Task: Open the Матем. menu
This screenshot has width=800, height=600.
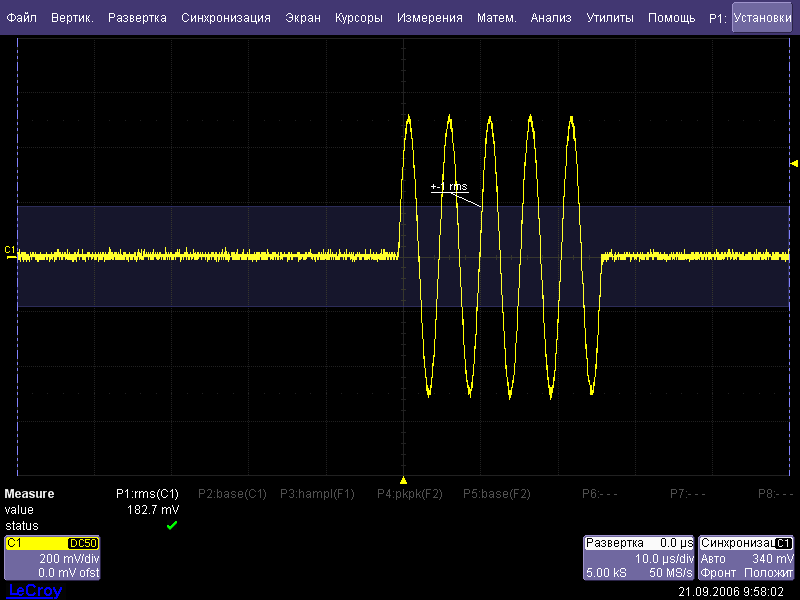Action: (497, 18)
